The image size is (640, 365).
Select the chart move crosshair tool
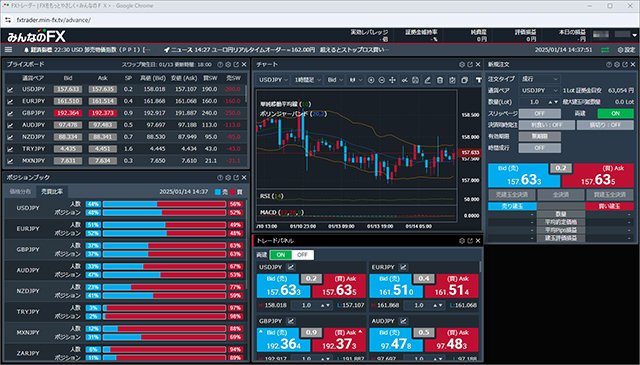392,80
